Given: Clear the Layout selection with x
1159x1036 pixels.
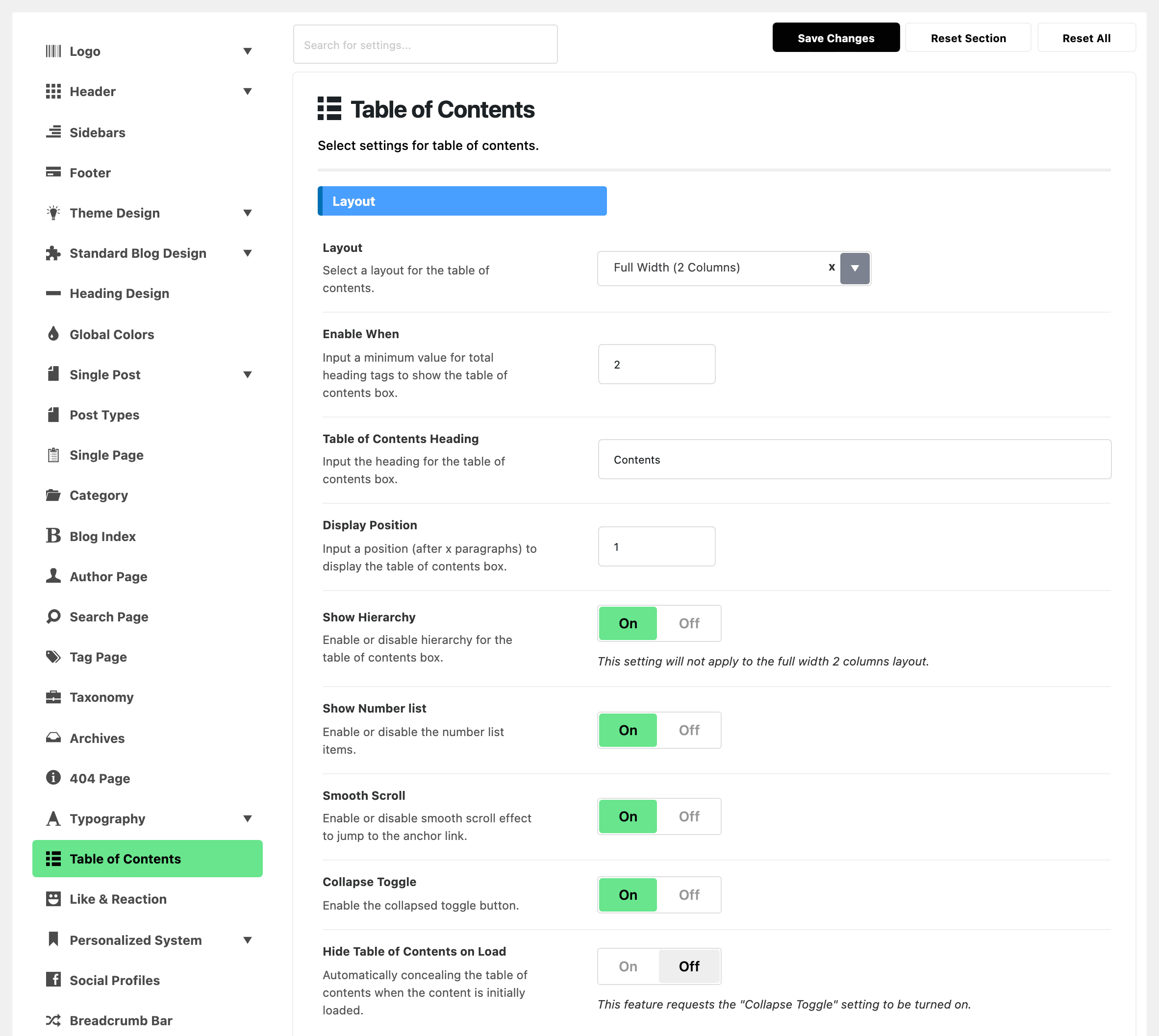Looking at the screenshot, I should coord(831,267).
